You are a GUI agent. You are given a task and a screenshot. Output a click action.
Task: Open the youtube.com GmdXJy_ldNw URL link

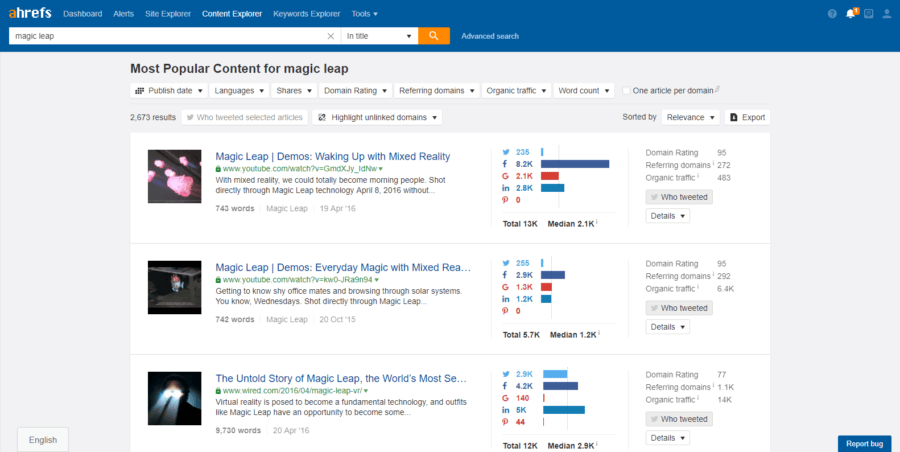click(300, 169)
